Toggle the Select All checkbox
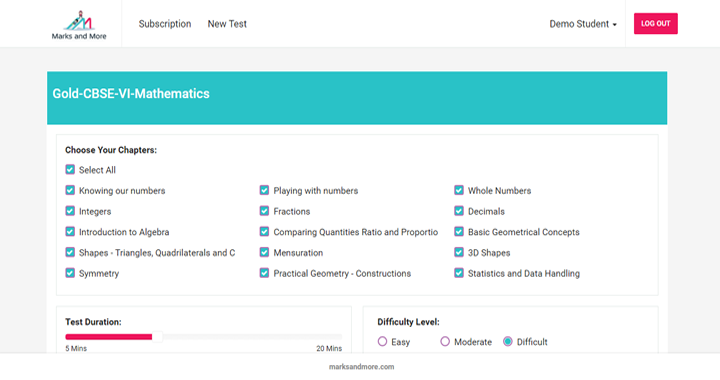Viewport: 720px width, 380px height. pyautogui.click(x=70, y=170)
